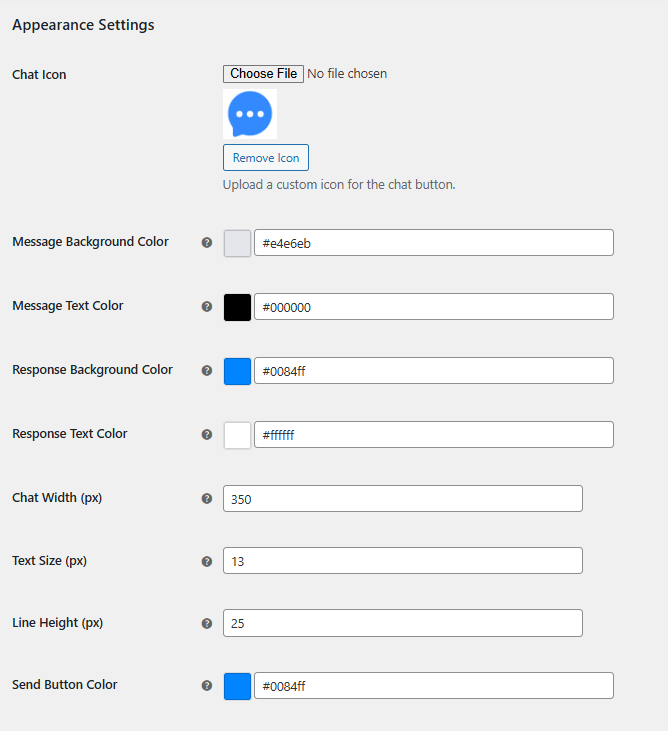
Task: Click the Chat Width input field
Action: tap(402, 498)
